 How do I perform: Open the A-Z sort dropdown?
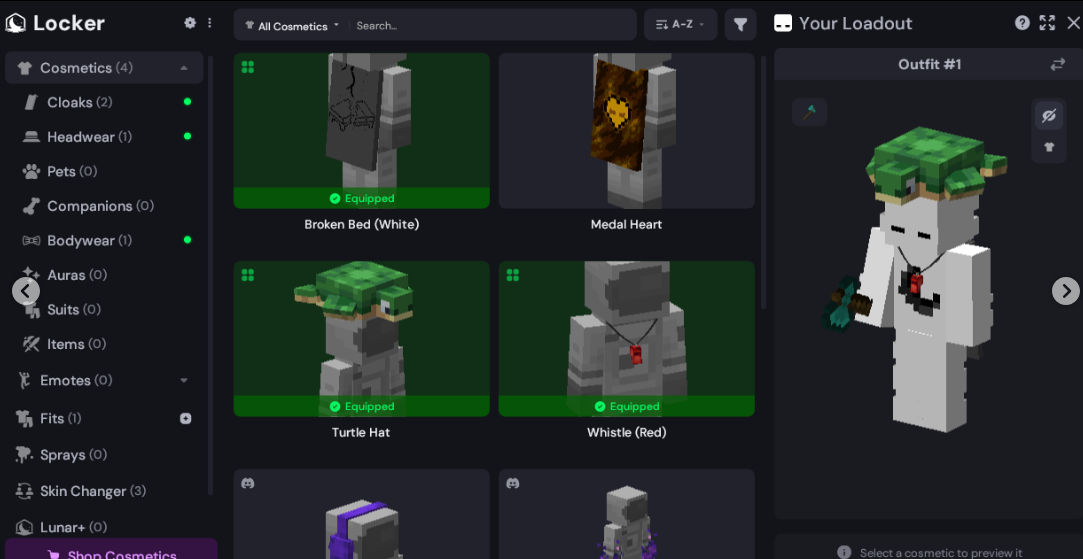point(680,25)
